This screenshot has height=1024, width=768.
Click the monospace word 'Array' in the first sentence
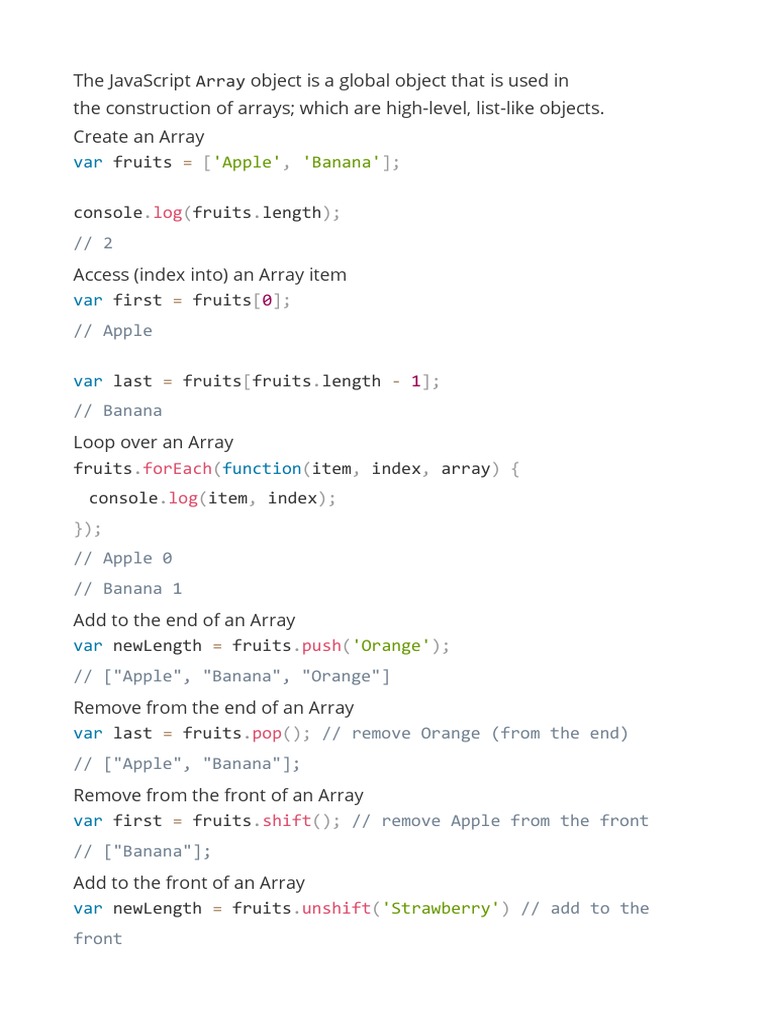[x=220, y=81]
